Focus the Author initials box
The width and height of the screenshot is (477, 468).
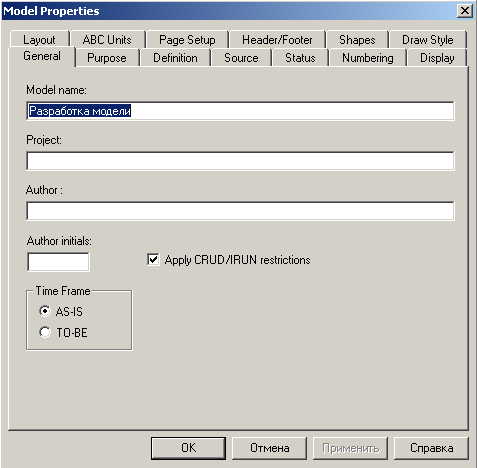pos(58,262)
